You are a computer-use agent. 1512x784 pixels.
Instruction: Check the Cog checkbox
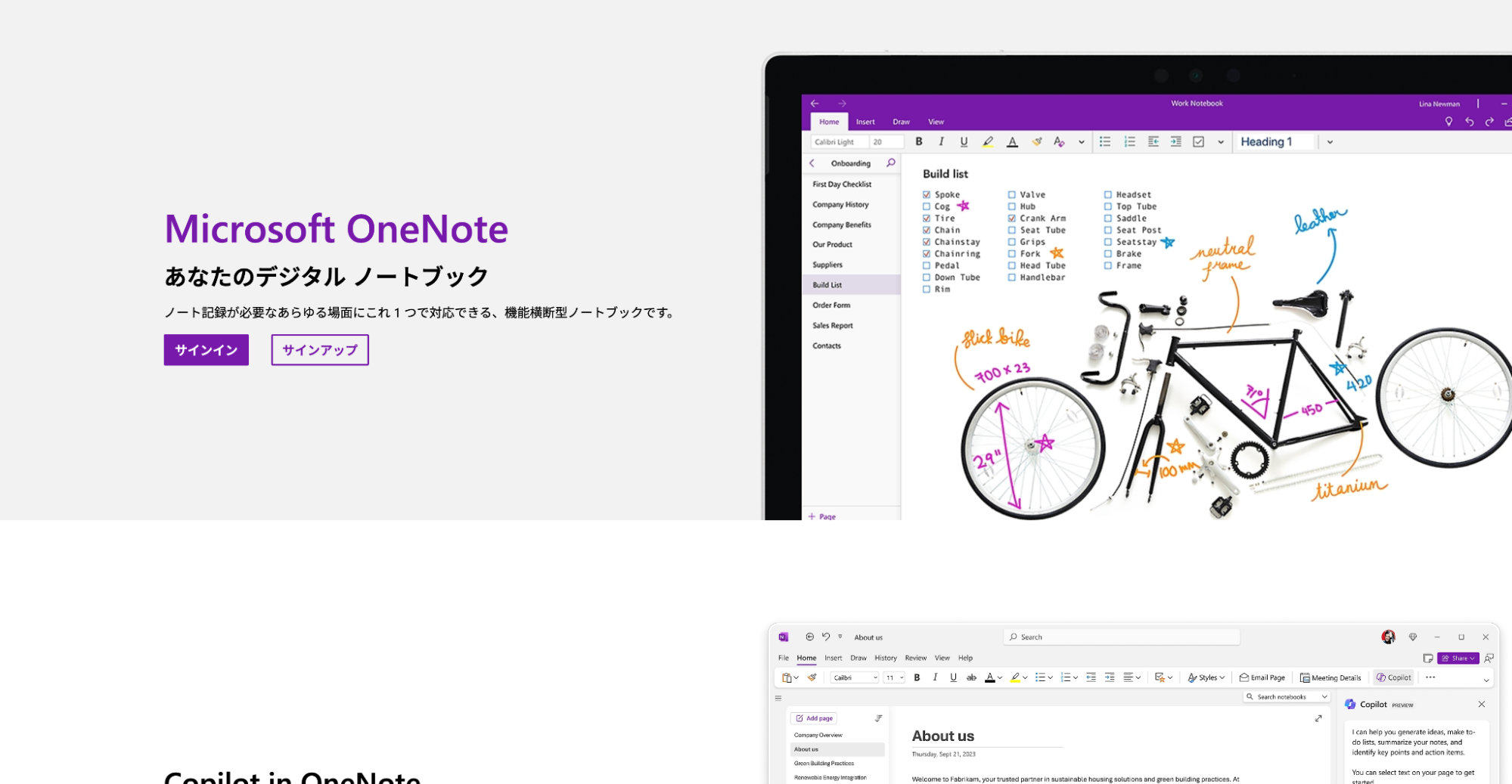point(927,206)
